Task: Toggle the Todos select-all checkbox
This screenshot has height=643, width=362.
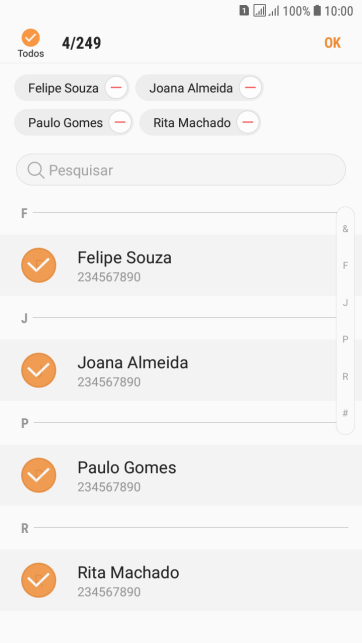Action: click(31, 38)
